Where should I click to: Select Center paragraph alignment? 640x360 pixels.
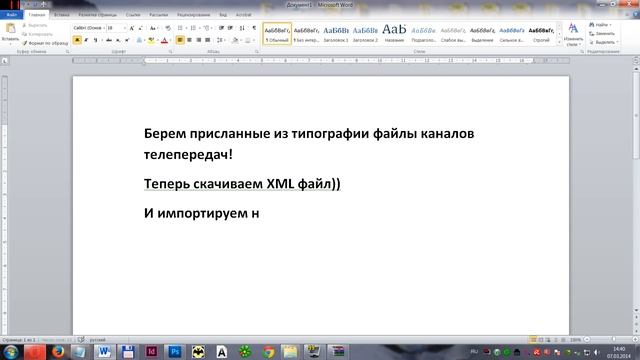pos(189,40)
